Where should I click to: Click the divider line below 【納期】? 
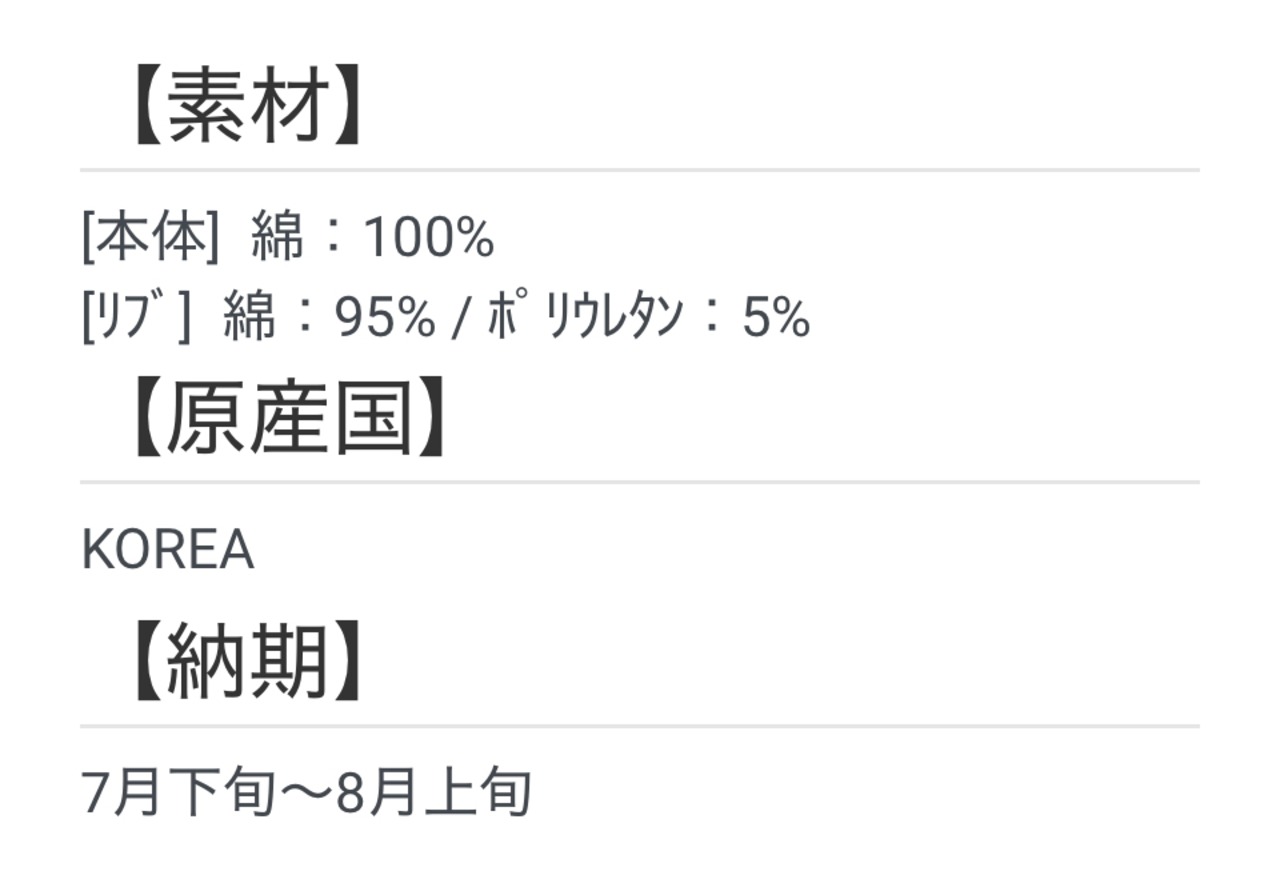[640, 726]
